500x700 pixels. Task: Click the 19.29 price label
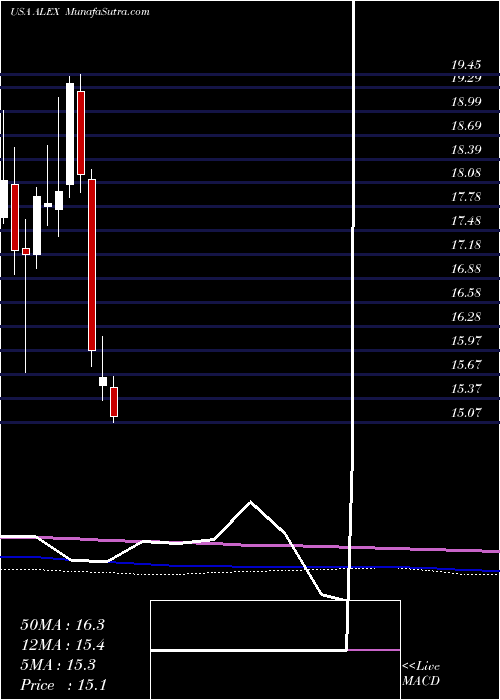point(466,79)
